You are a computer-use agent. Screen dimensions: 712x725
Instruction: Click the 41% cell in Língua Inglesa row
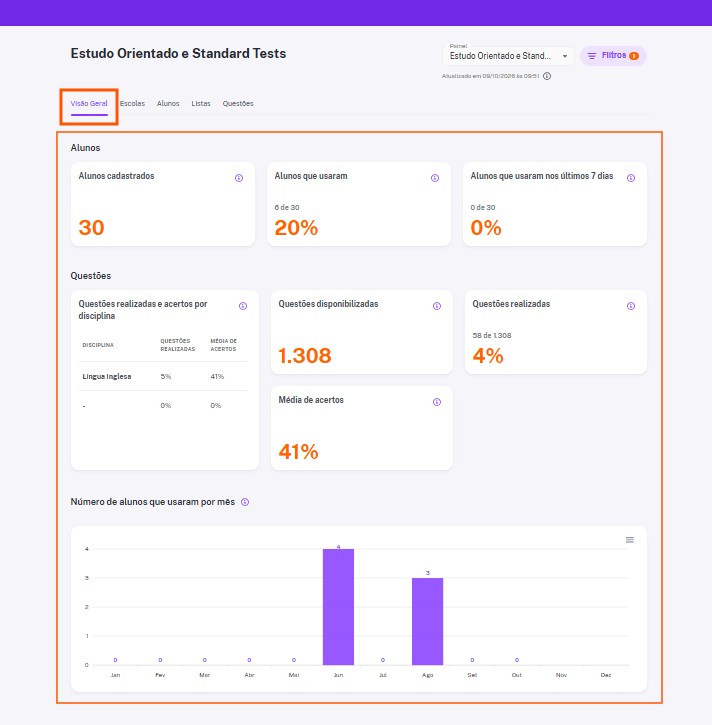coord(217,376)
